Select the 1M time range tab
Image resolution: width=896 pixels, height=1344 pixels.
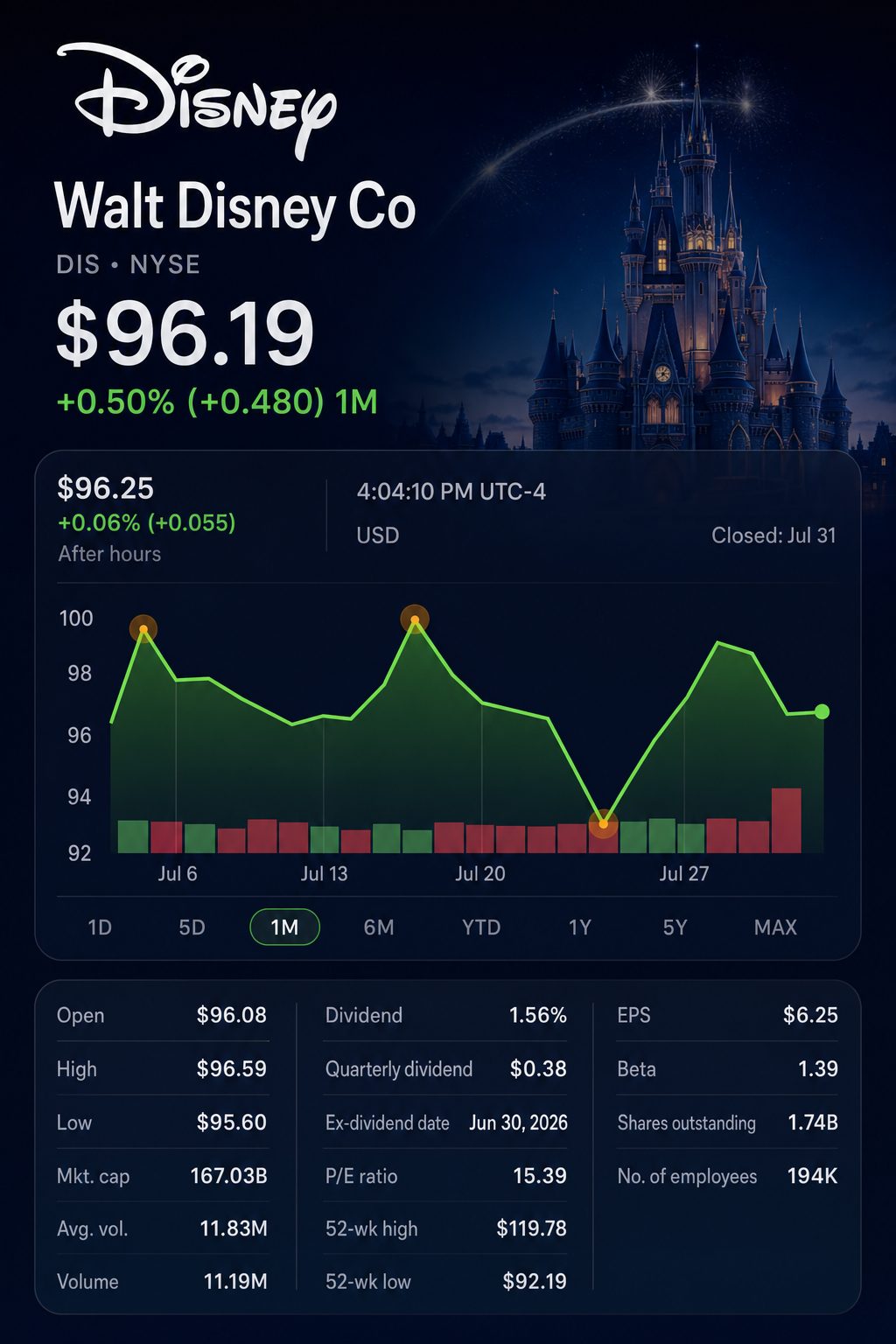[x=284, y=927]
